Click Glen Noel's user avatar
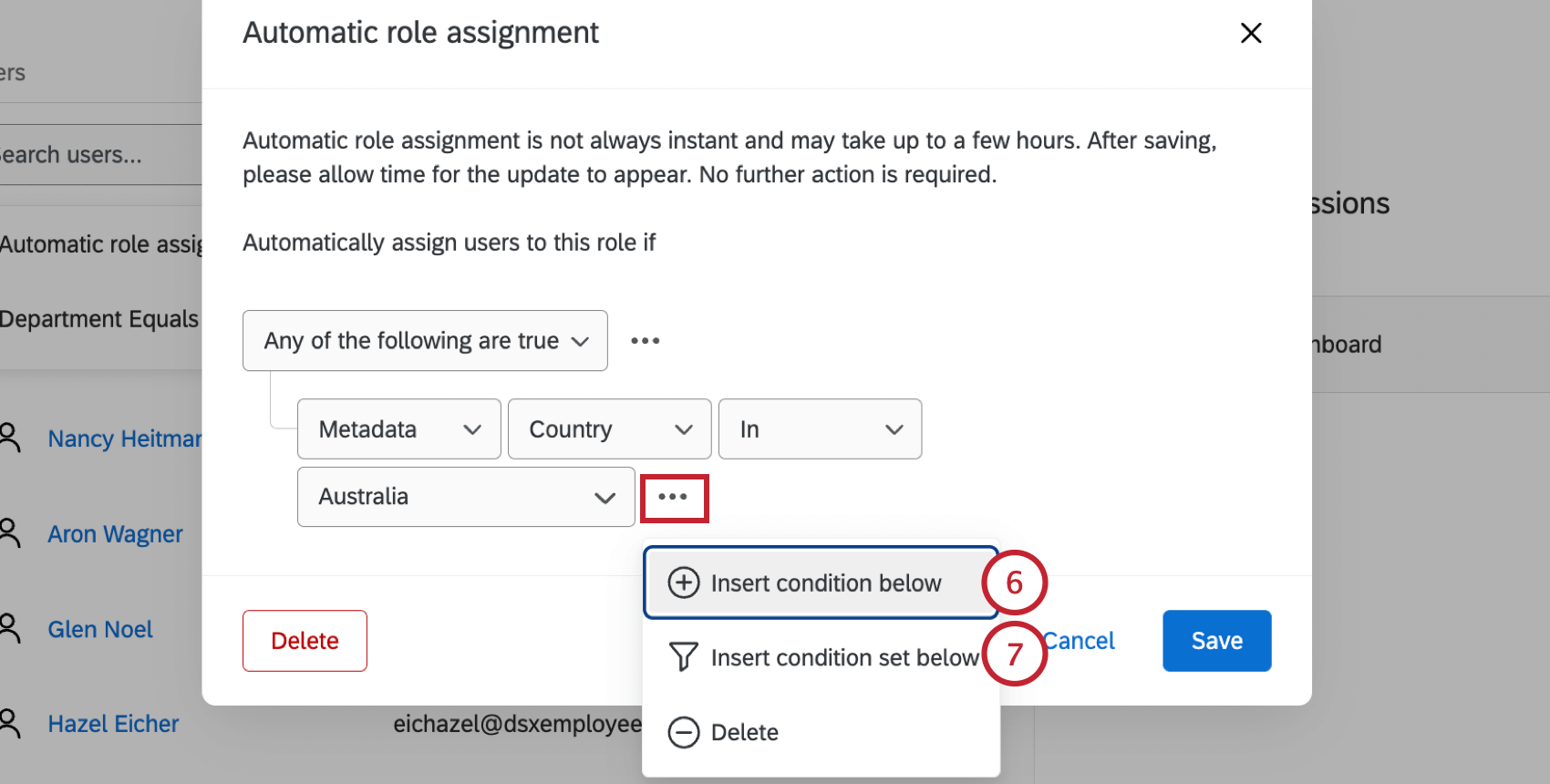This screenshot has width=1550, height=784. (x=10, y=627)
